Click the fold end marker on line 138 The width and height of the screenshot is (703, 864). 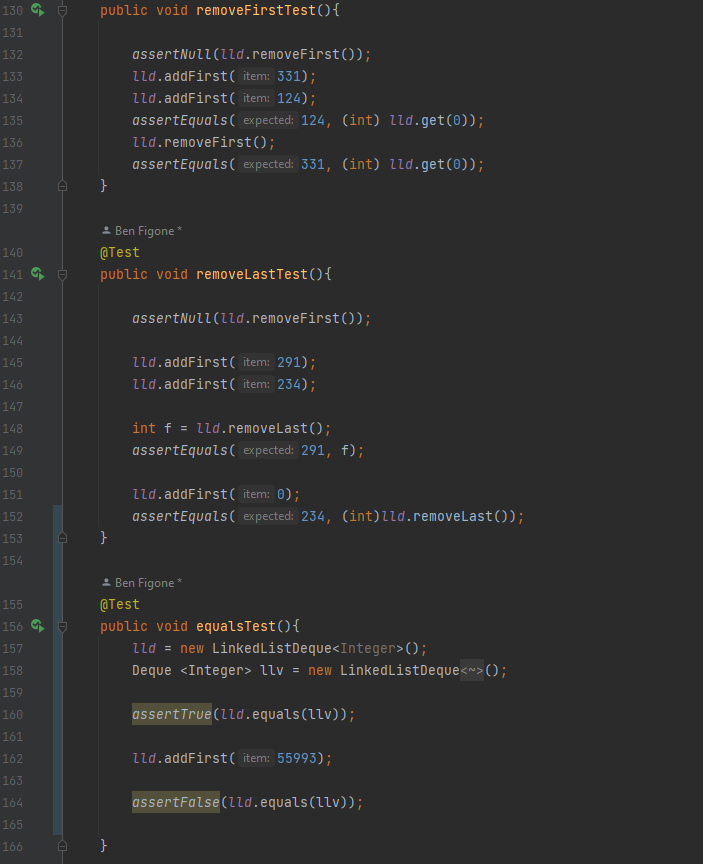pyautogui.click(x=62, y=186)
